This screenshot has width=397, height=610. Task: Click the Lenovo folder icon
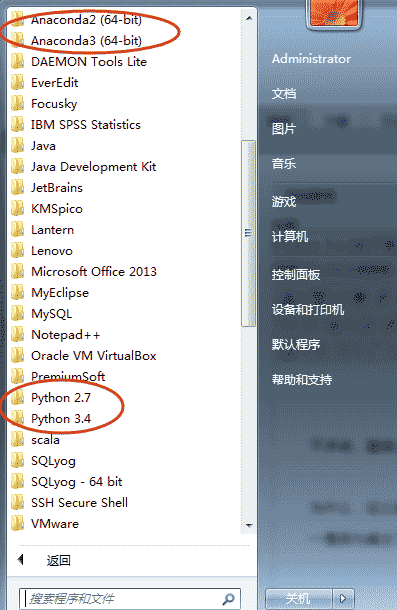pyautogui.click(x=18, y=251)
